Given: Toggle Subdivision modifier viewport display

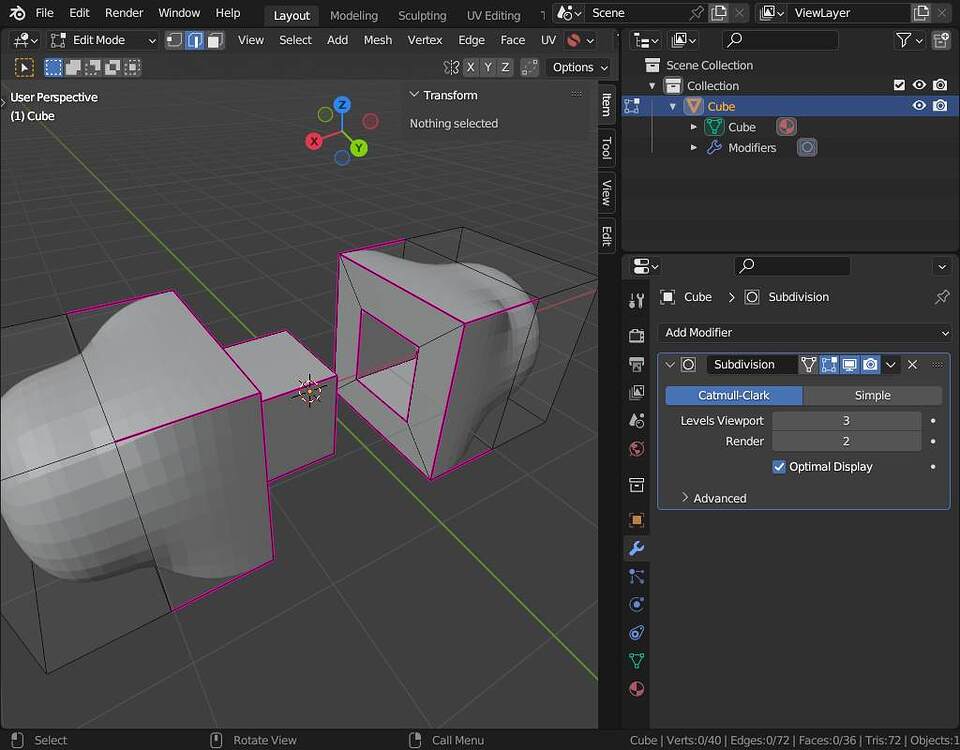Looking at the screenshot, I should (x=850, y=365).
